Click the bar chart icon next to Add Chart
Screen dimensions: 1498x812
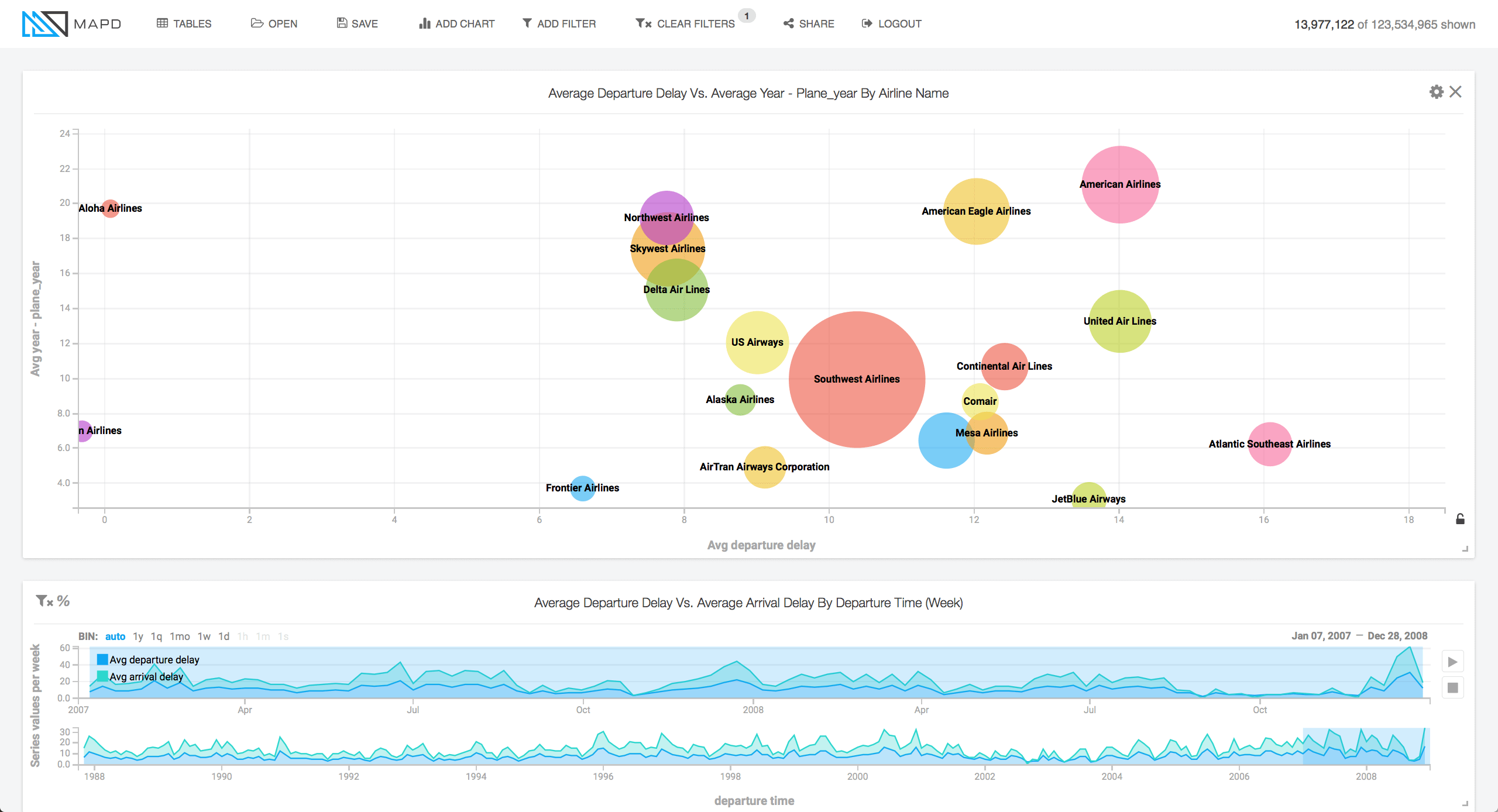tap(425, 23)
